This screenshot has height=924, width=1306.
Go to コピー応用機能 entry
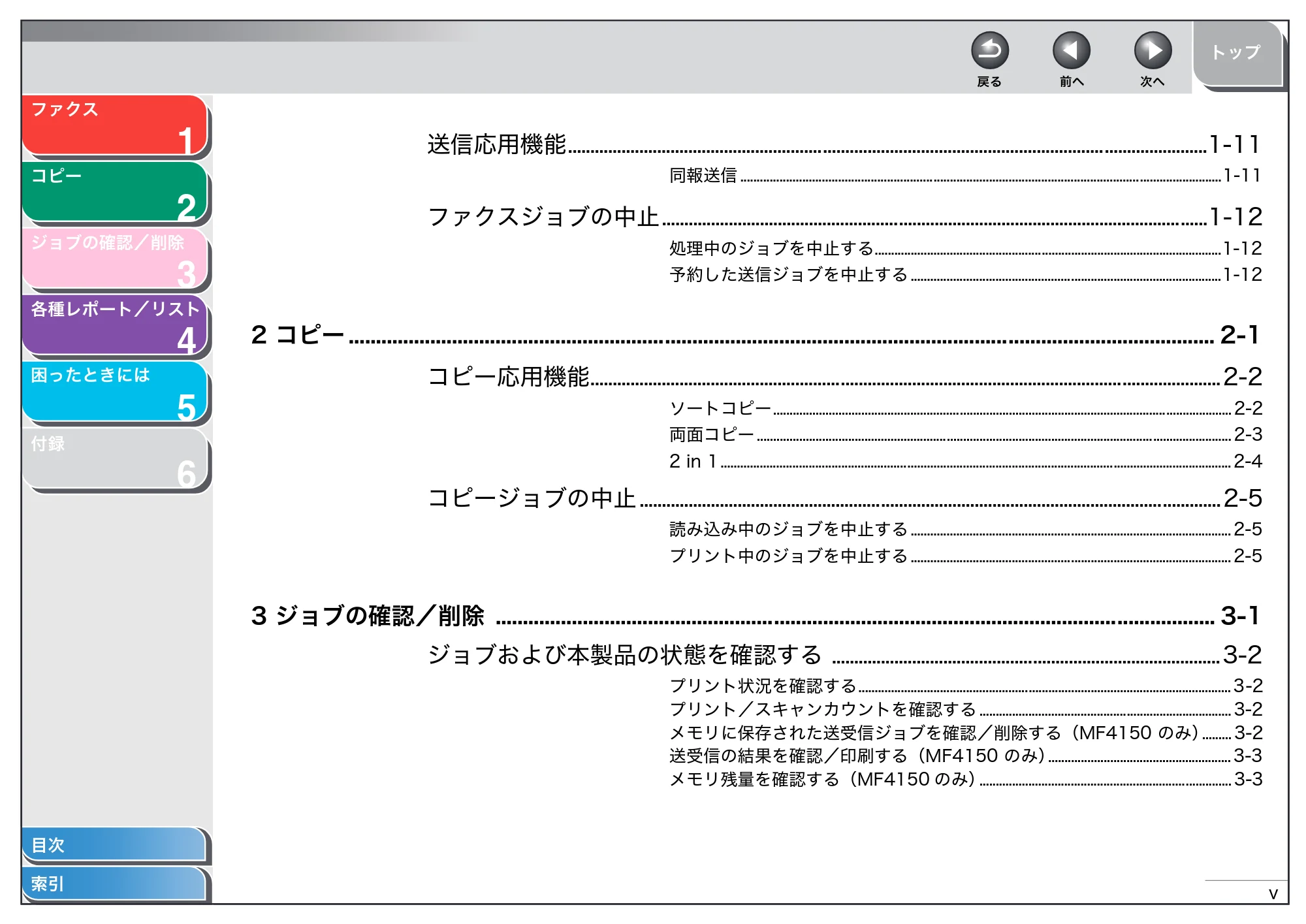pos(845,377)
